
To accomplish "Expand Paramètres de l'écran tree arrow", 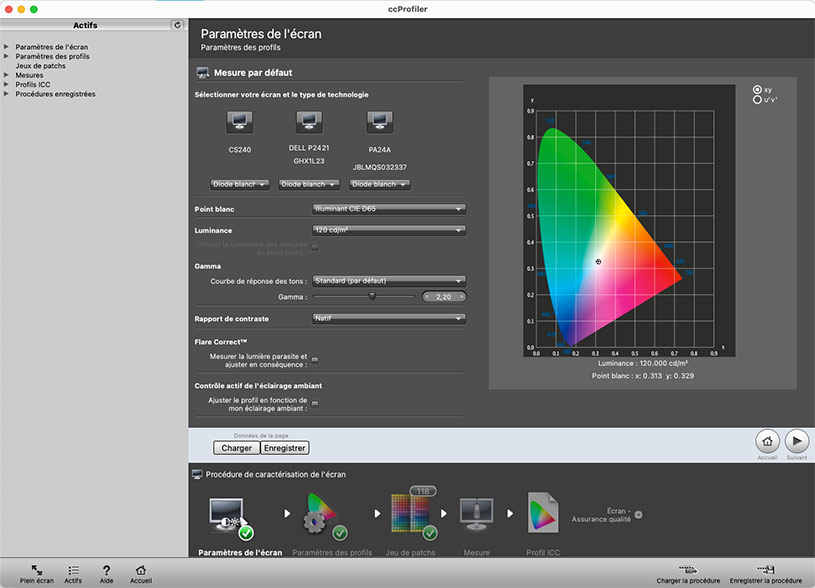I will 6,47.
